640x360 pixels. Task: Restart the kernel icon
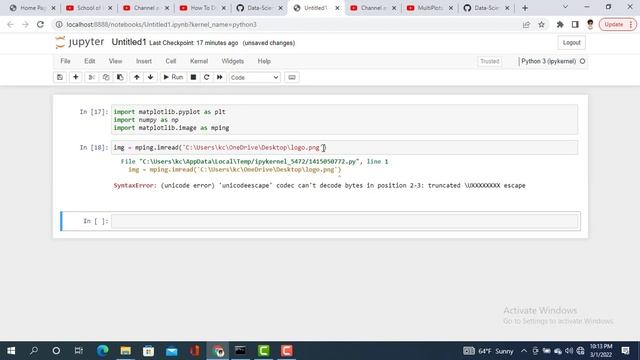click(x=207, y=77)
